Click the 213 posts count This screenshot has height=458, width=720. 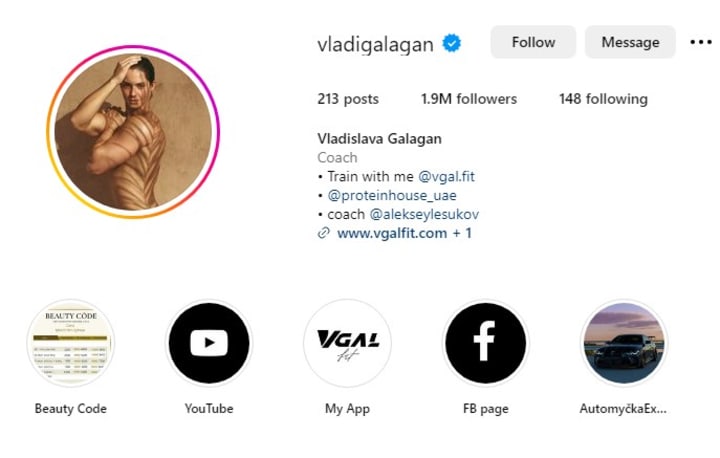tap(348, 99)
